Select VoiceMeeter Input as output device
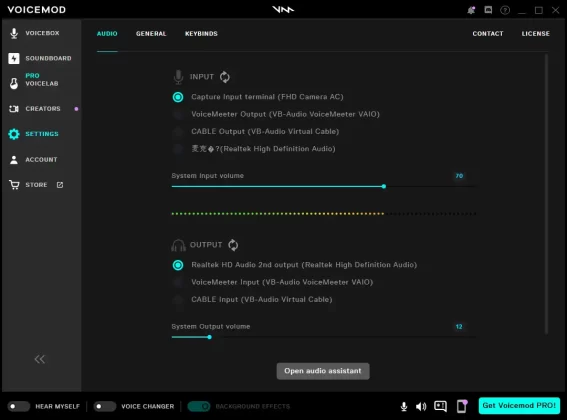 273,282
